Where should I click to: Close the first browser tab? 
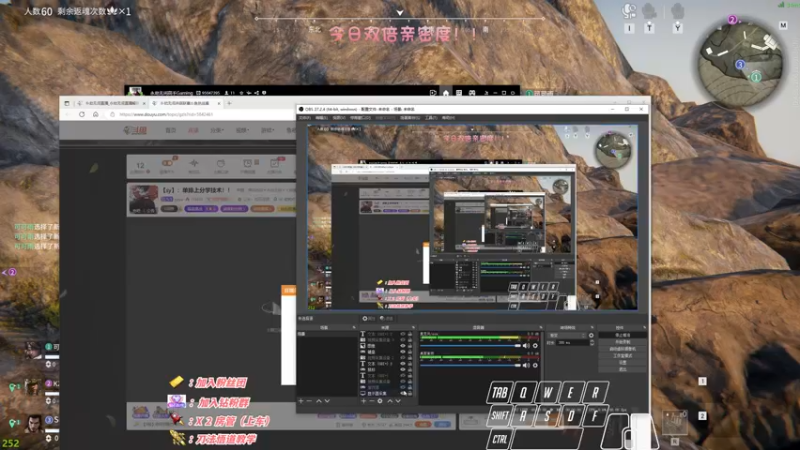(x=144, y=104)
